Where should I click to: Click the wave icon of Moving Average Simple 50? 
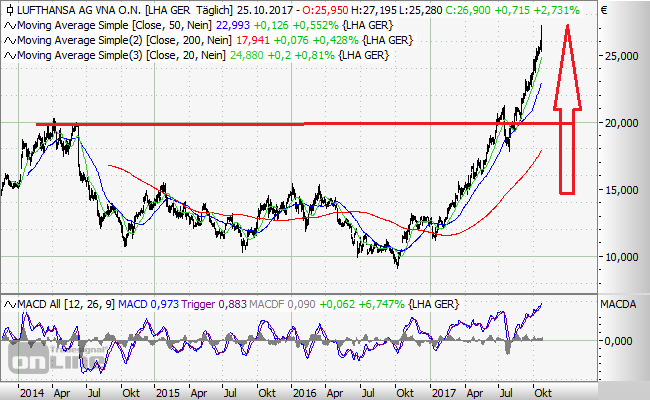pos(10,26)
